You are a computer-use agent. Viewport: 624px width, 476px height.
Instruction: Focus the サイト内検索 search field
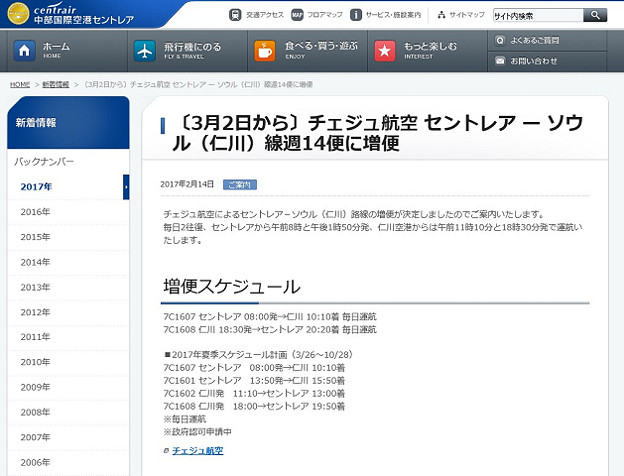pos(538,16)
